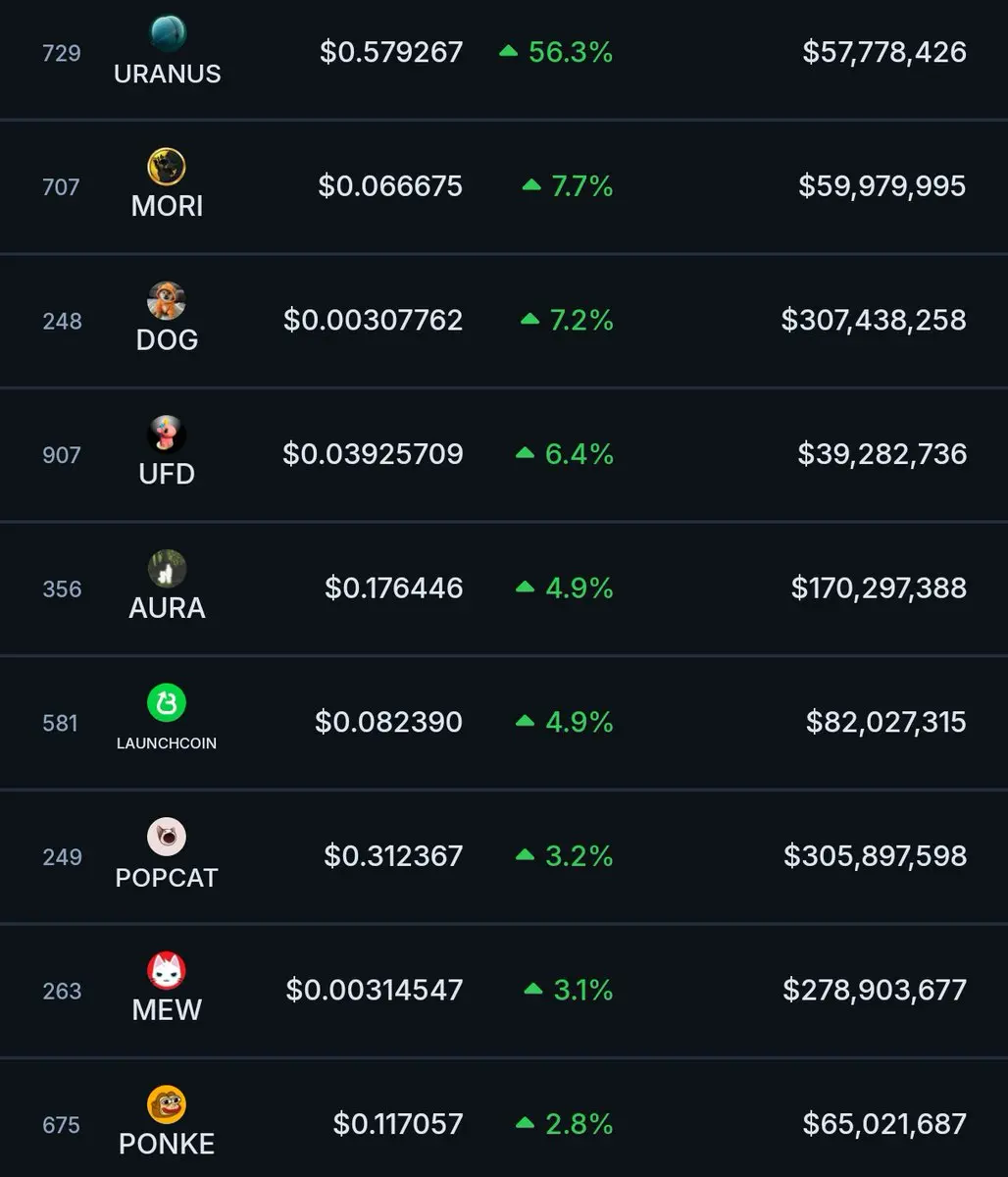Viewport: 1008px width, 1177px height.
Task: Select the PONKE price $0.117057
Action: [398, 1124]
